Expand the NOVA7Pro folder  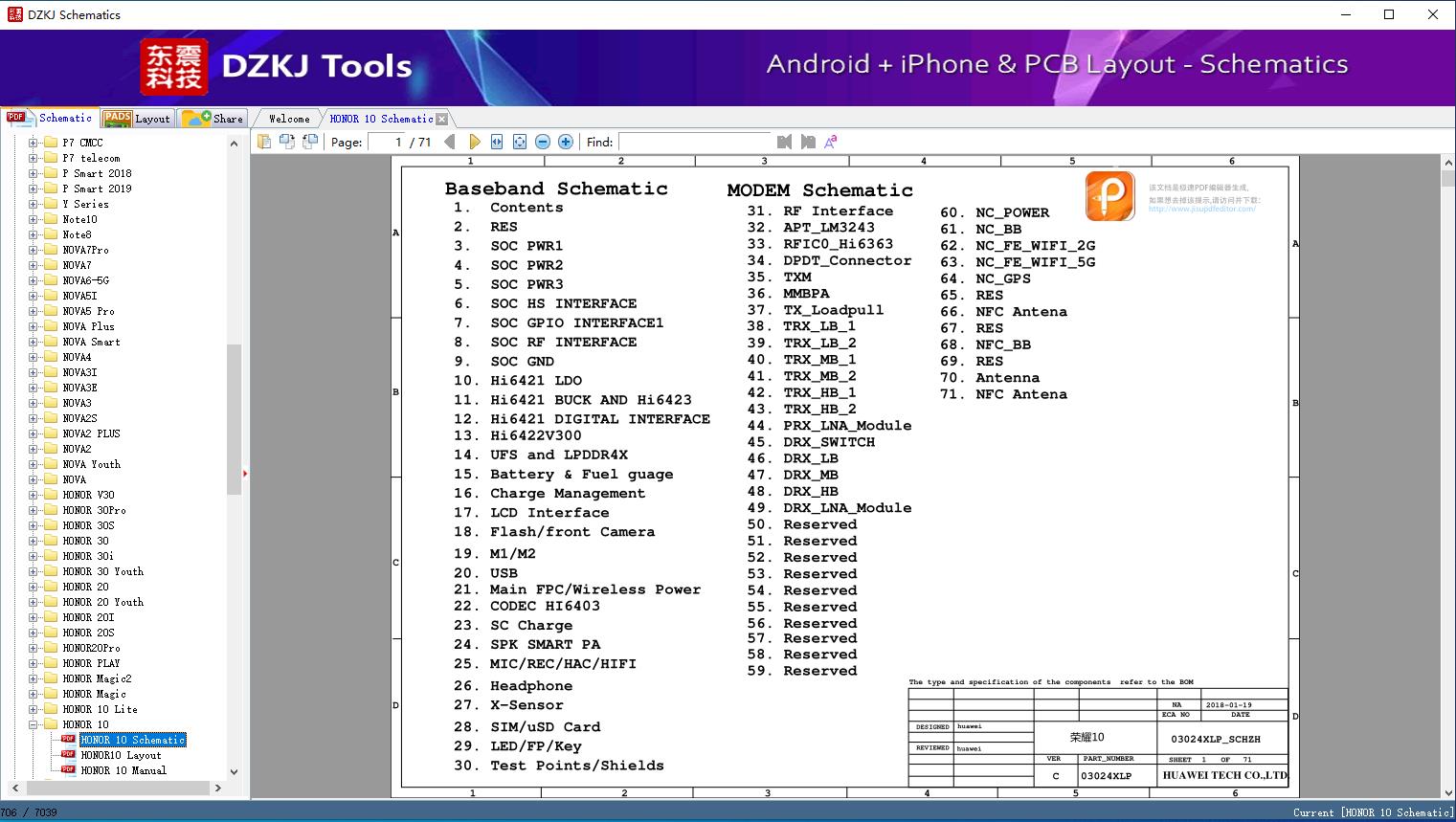point(33,250)
